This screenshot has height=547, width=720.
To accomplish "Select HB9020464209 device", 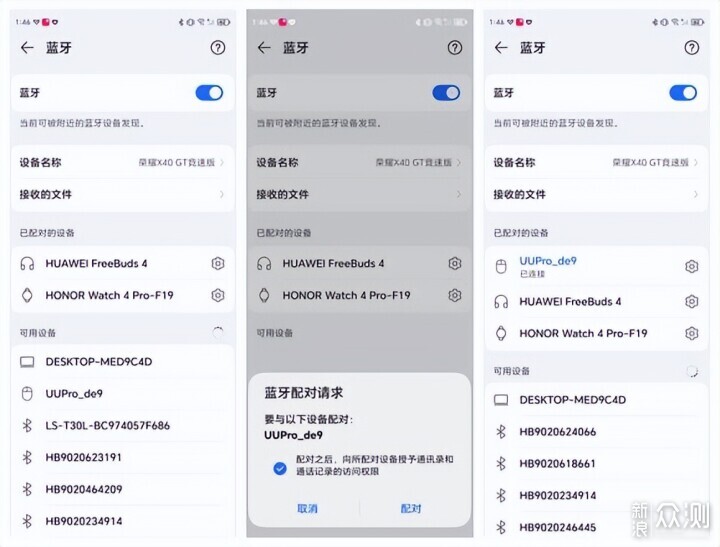I will (123, 489).
